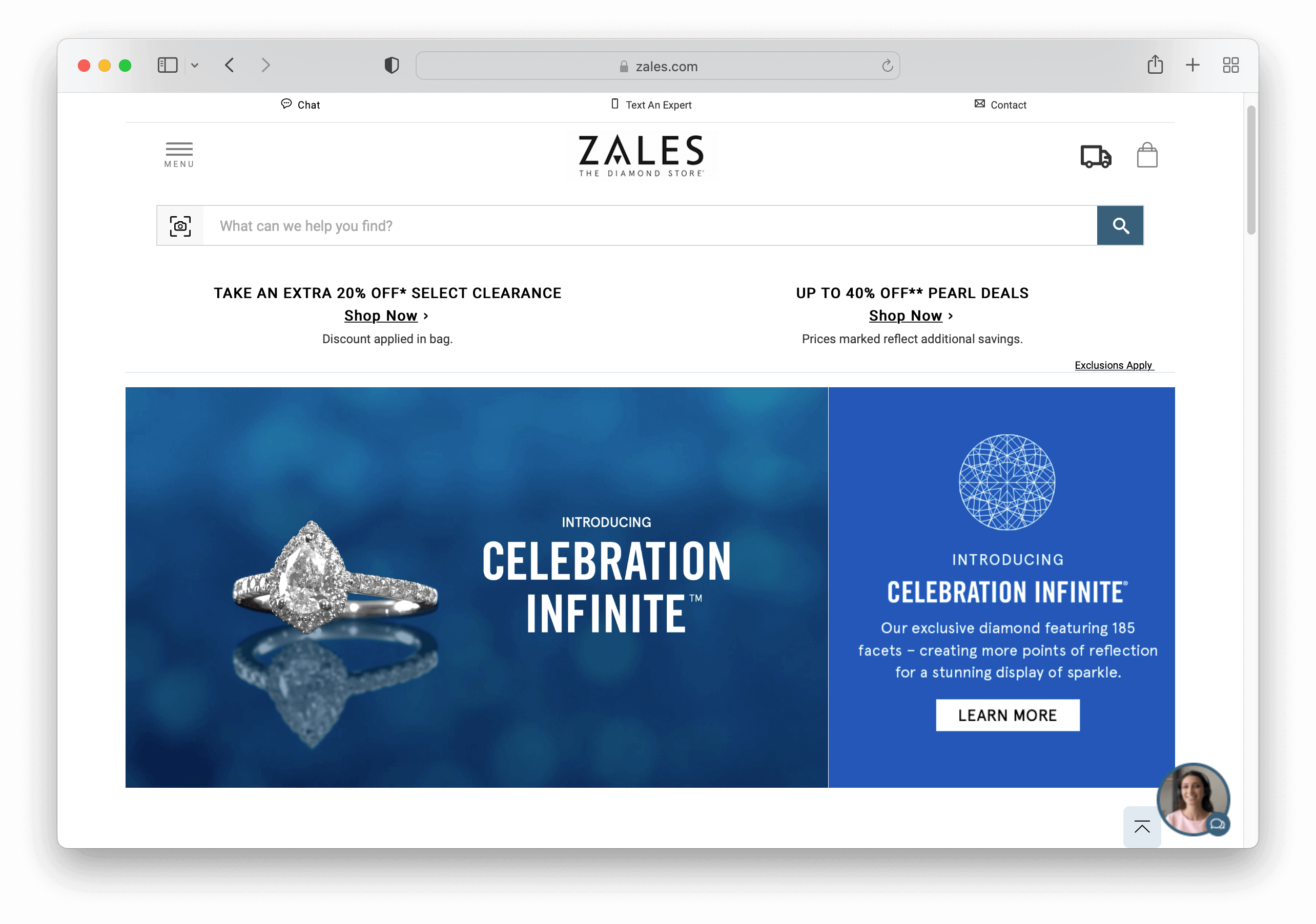Viewport: 1316px width, 924px height.
Task: Open the shopping bag icon
Action: click(x=1147, y=156)
